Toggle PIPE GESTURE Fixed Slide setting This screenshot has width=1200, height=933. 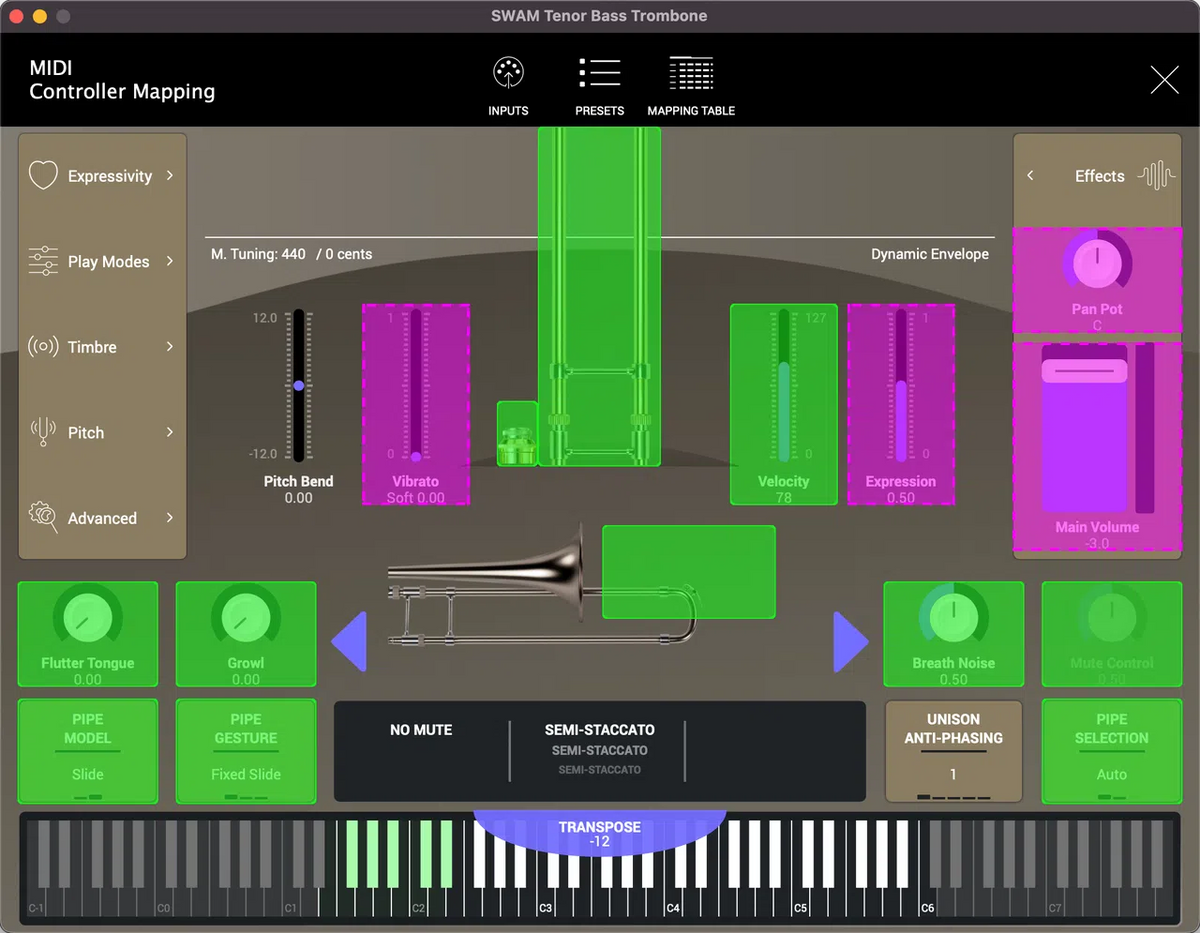[245, 752]
